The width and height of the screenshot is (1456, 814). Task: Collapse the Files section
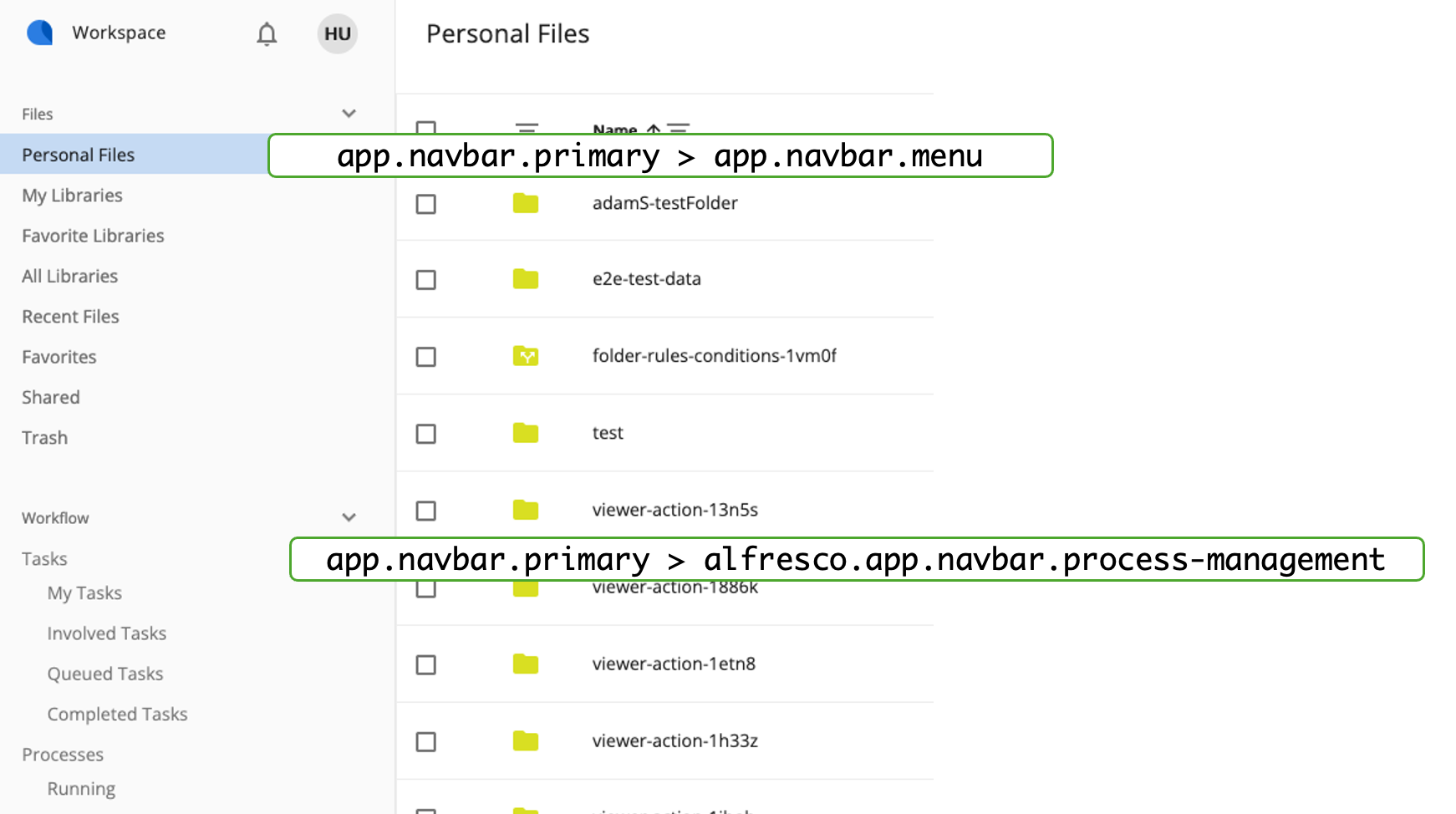point(349,113)
